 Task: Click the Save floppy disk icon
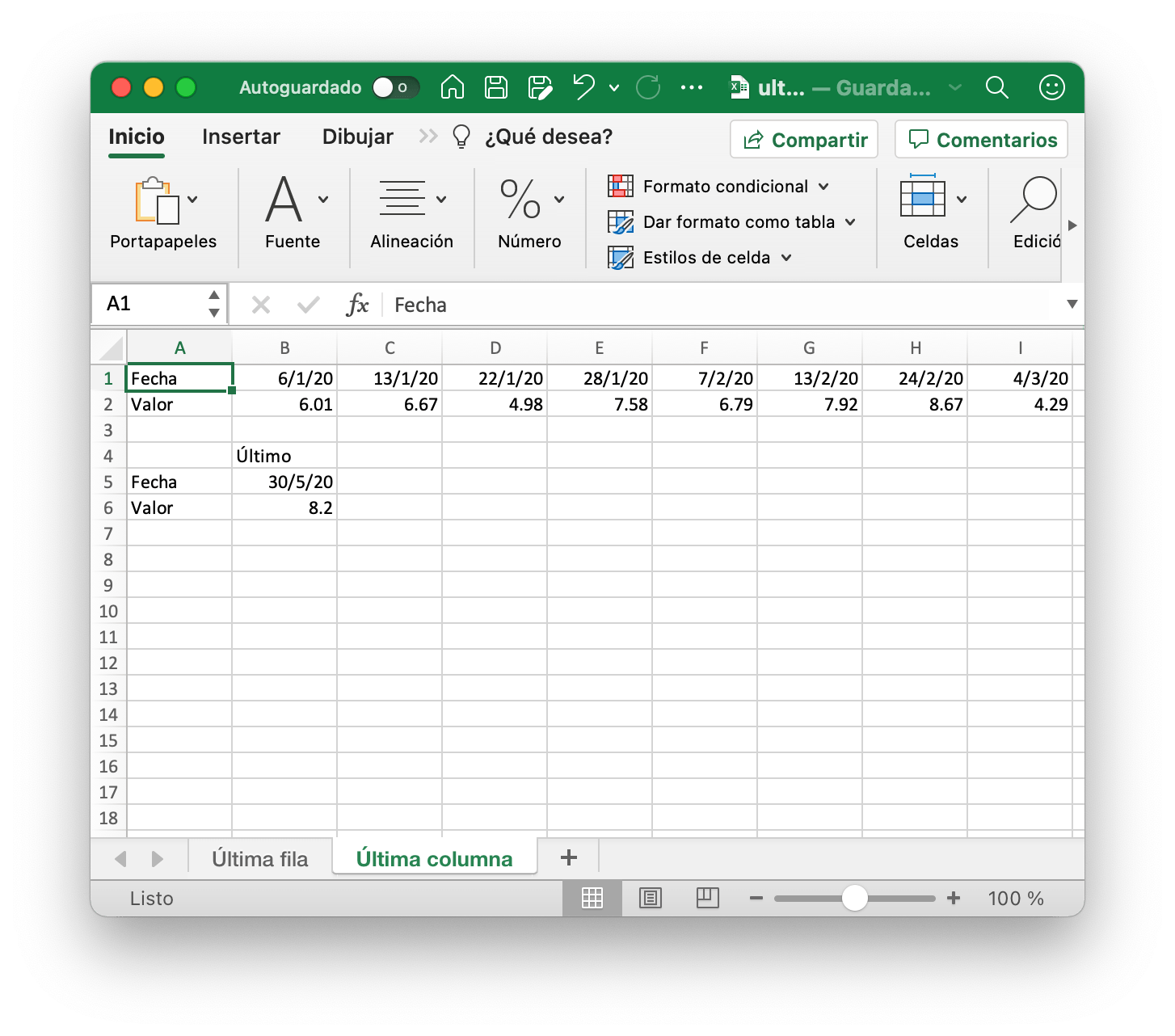496,86
